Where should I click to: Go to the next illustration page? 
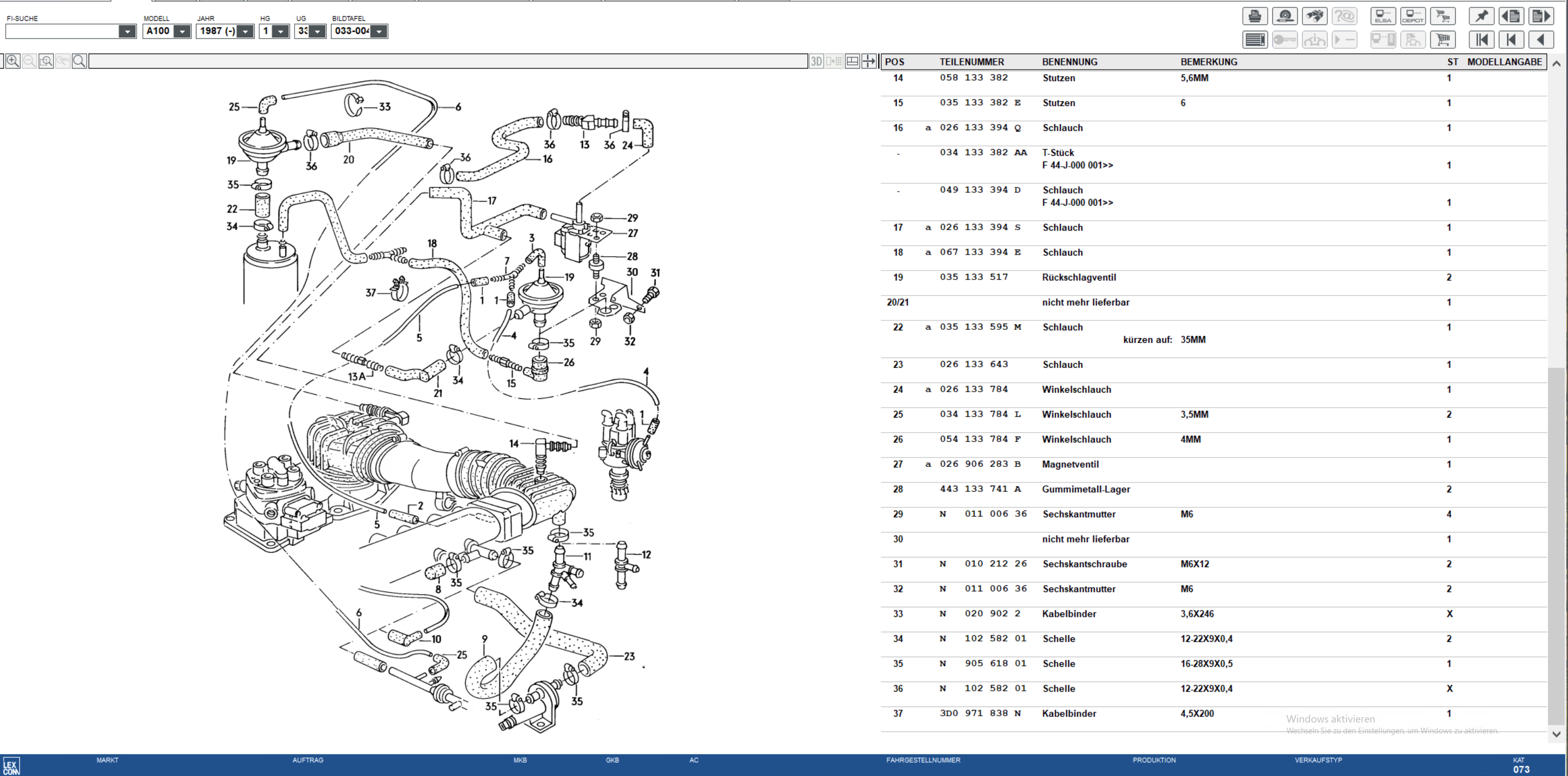tap(1540, 17)
